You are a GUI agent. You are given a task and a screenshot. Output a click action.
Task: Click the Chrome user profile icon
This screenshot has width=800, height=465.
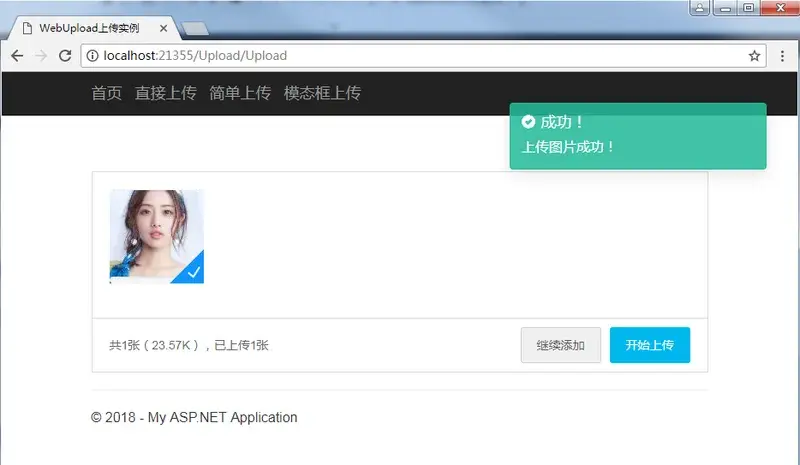tap(699, 7)
